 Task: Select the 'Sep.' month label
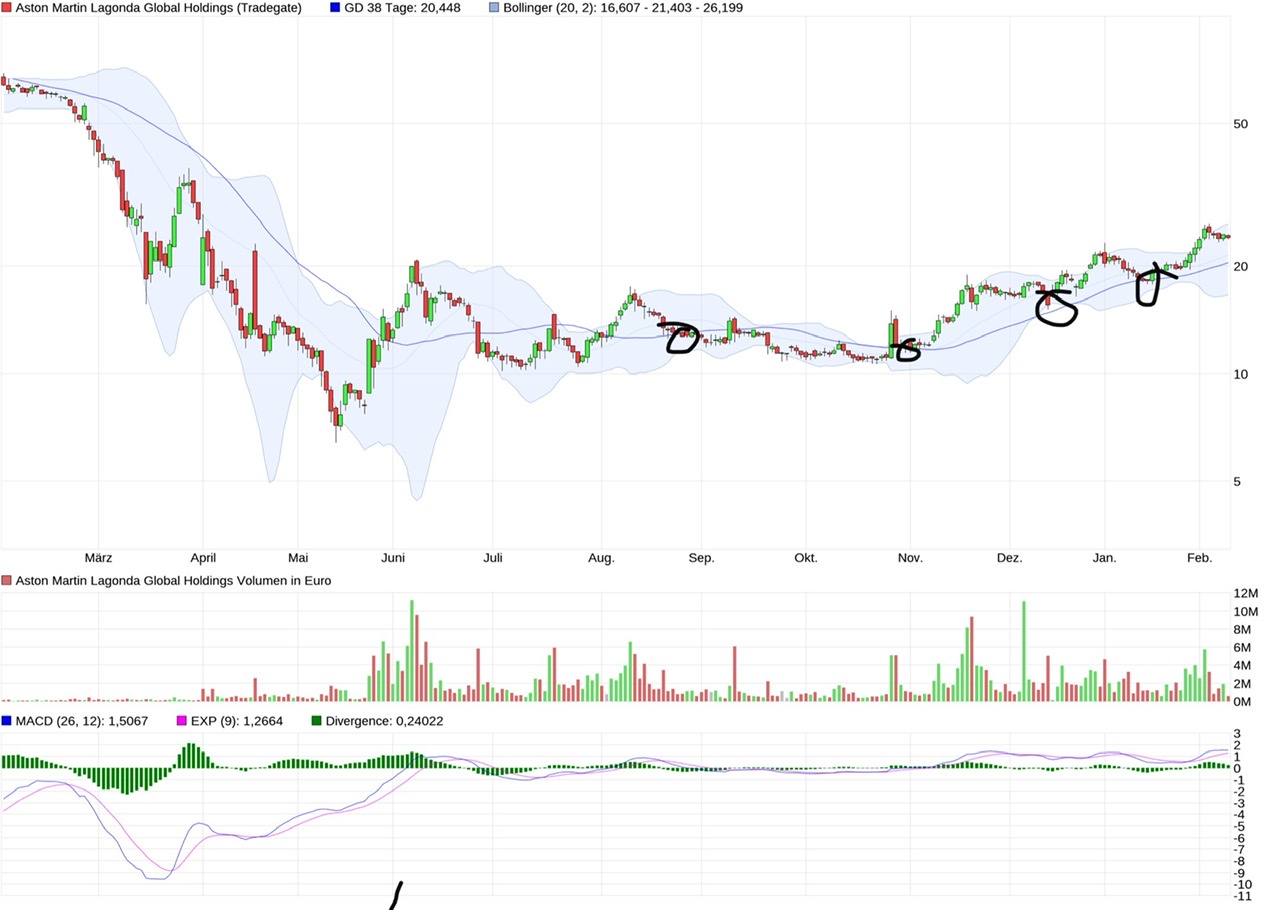point(701,558)
